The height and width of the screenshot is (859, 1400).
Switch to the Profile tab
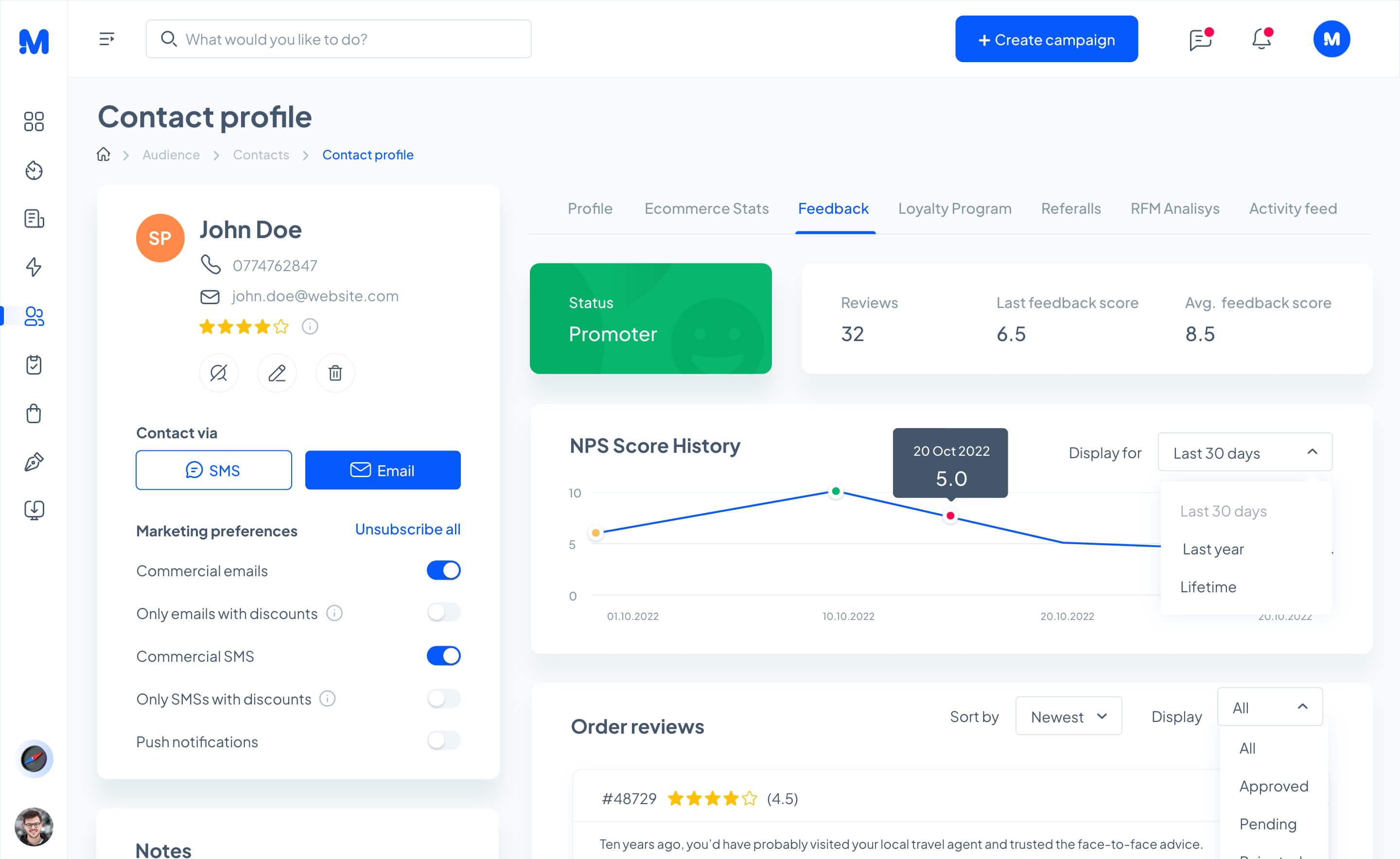(x=590, y=208)
